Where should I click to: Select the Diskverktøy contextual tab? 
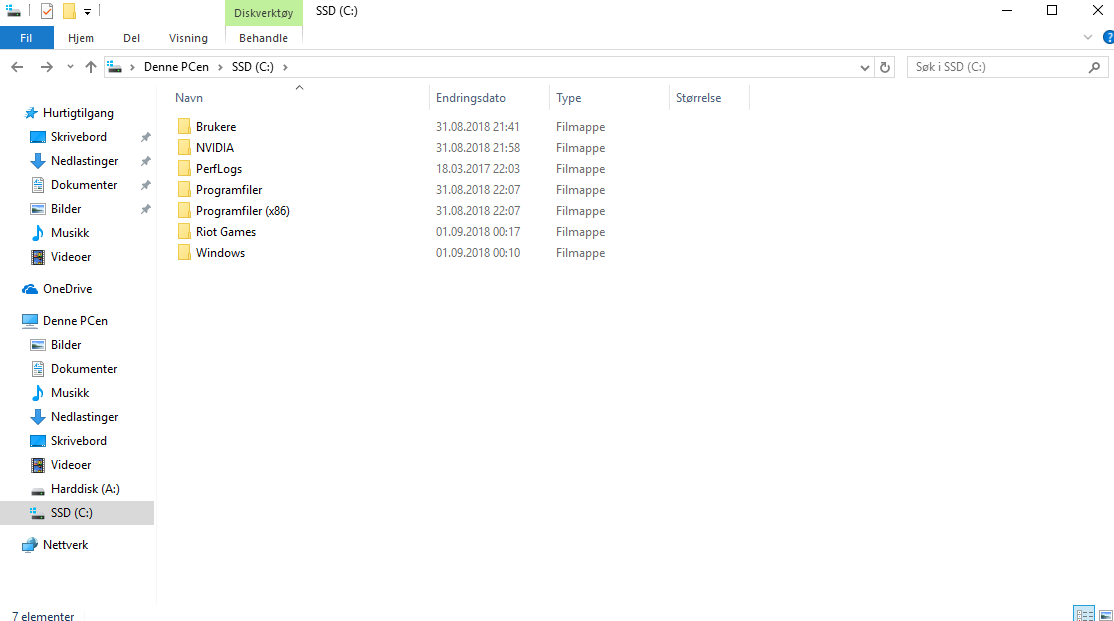264,13
